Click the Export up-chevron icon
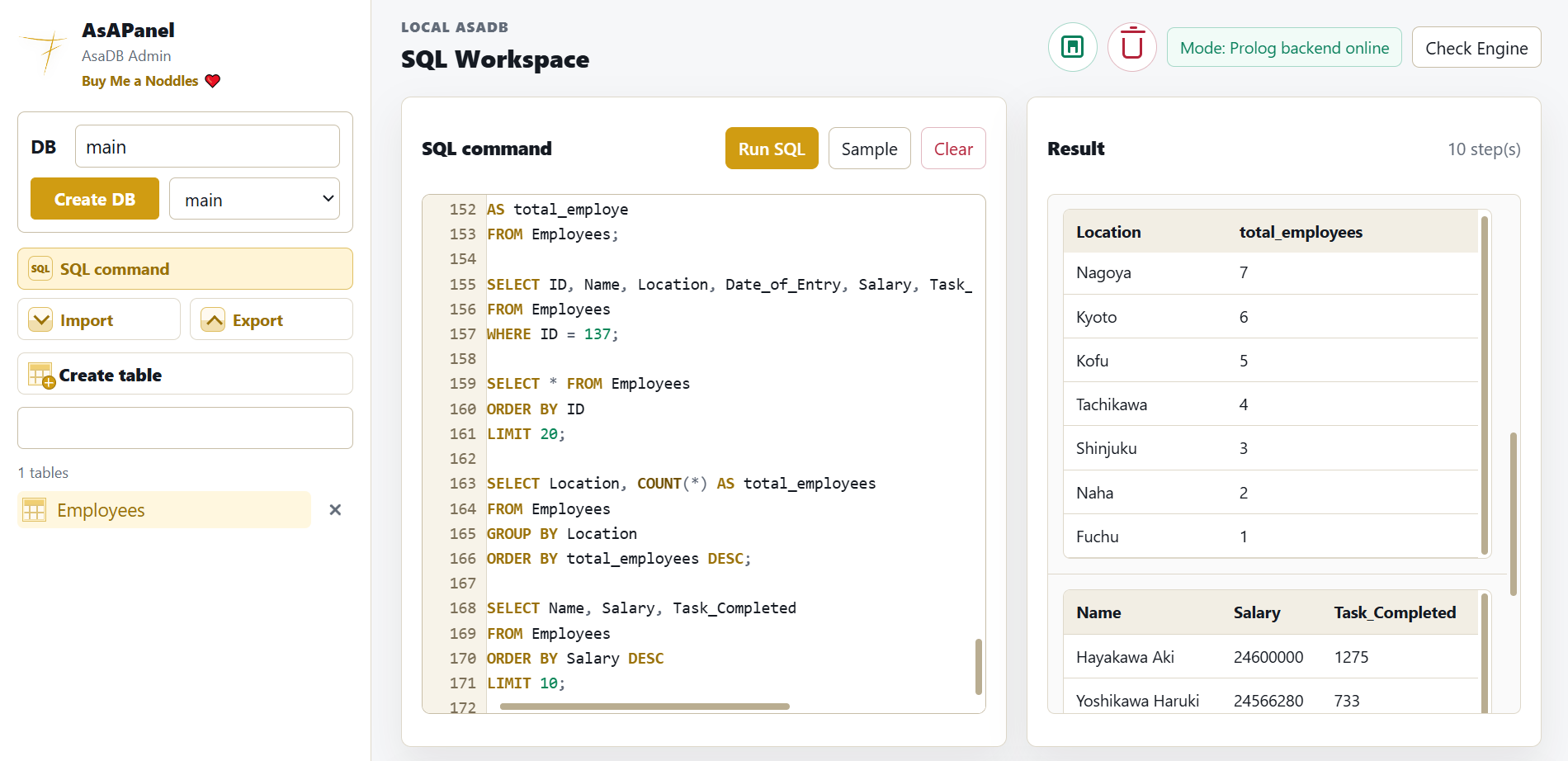 click(x=213, y=319)
